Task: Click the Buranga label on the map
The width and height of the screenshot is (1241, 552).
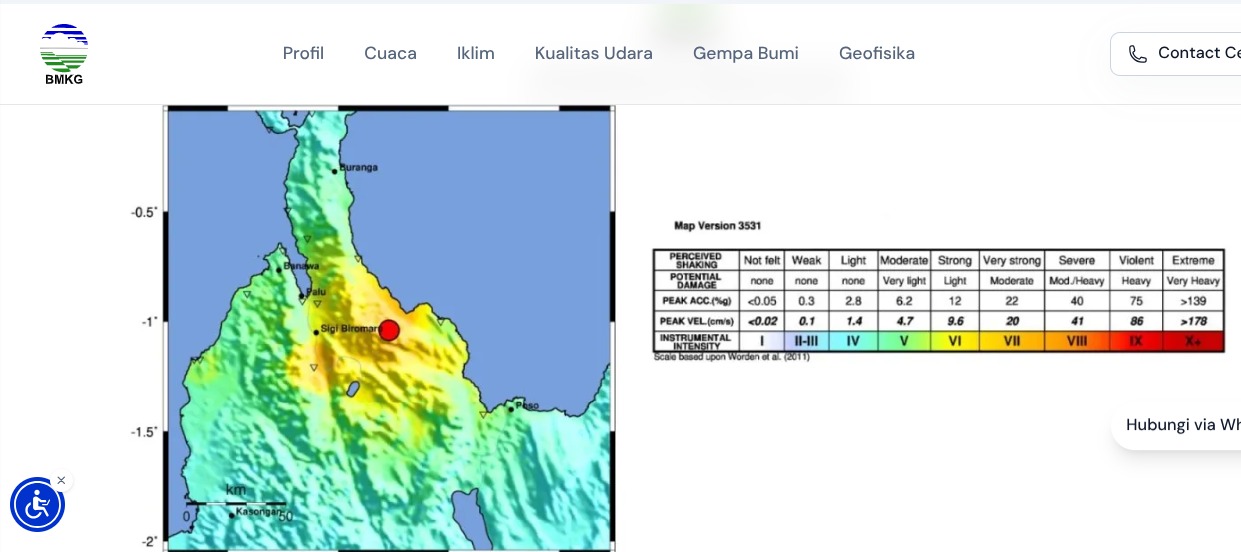Action: pyautogui.click(x=359, y=167)
